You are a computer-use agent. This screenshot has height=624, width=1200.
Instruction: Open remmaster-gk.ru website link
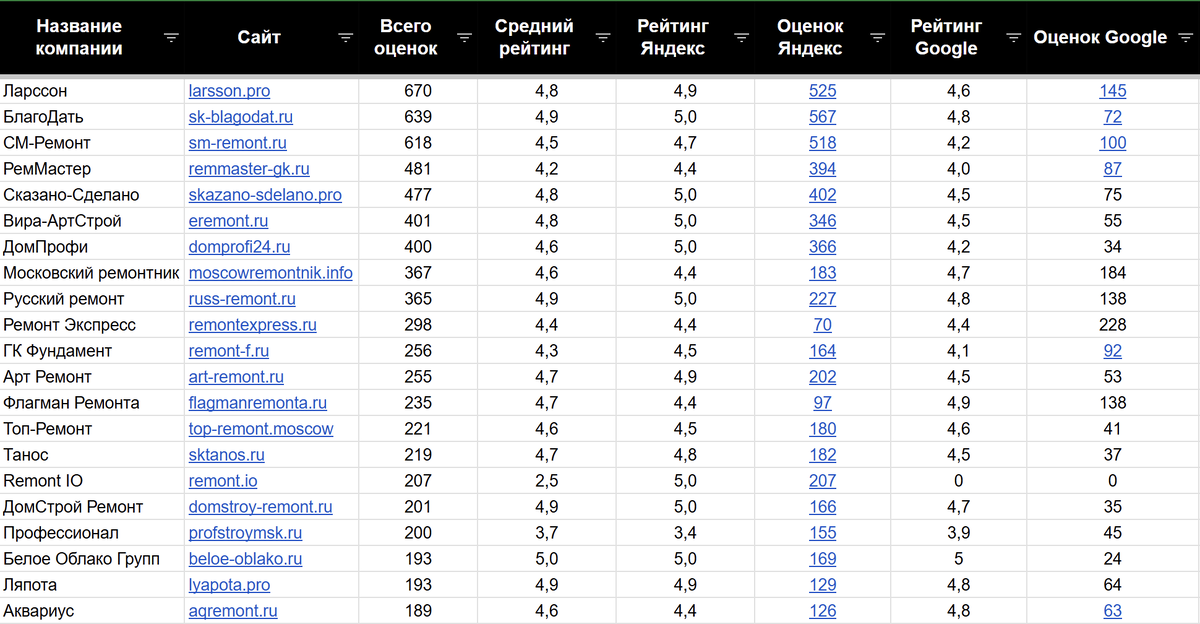pos(249,169)
